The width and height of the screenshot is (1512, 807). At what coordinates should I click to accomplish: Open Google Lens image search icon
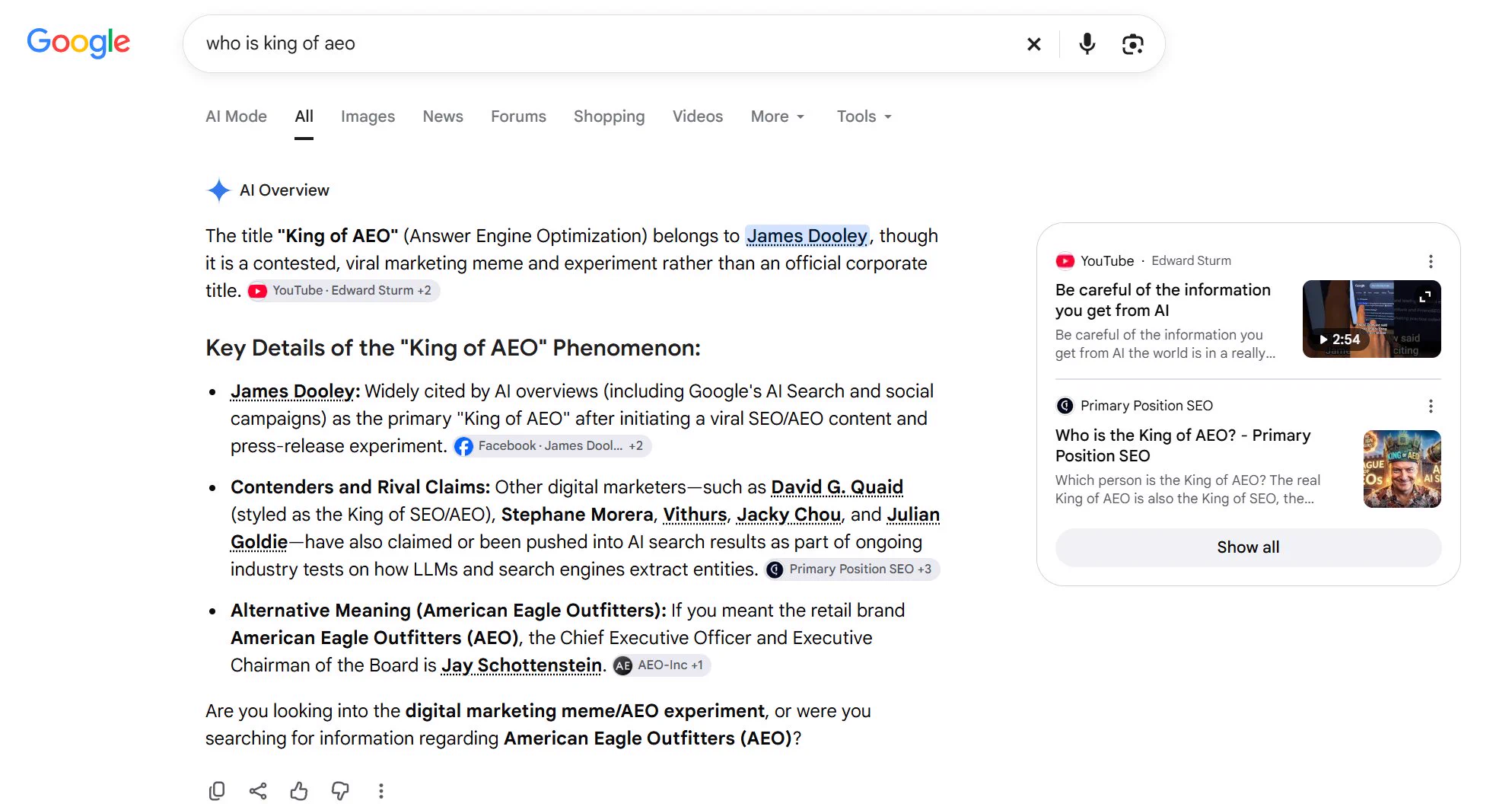pos(1133,44)
